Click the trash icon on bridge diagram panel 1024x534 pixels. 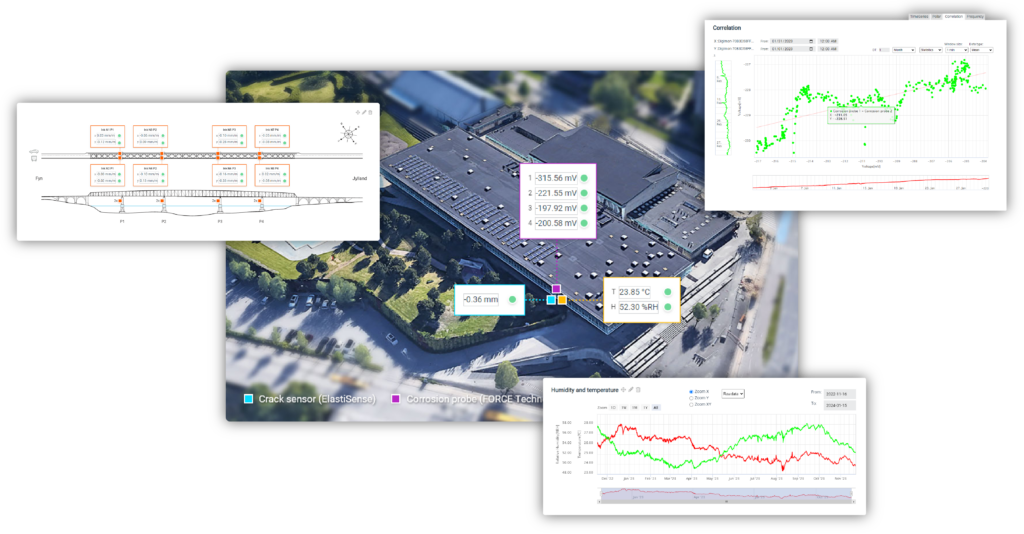[x=371, y=112]
